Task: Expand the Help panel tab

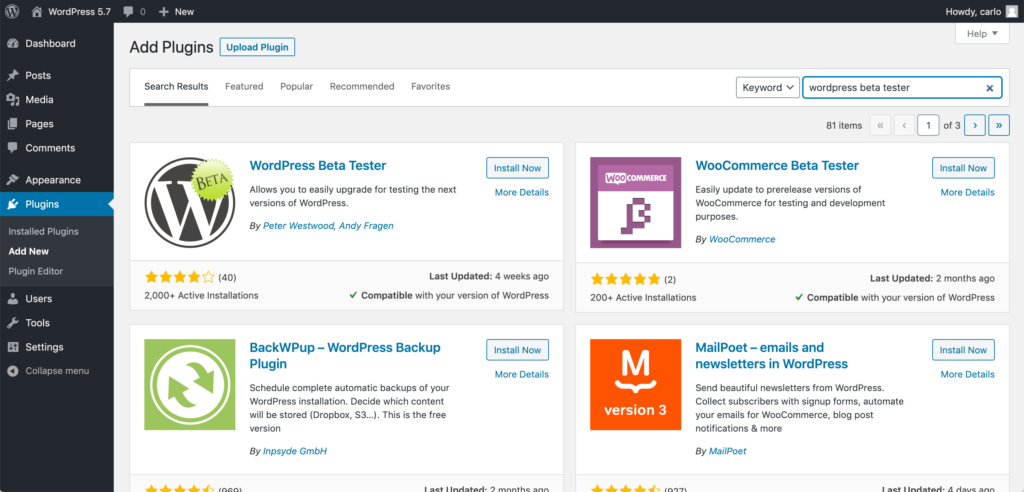Action: (982, 34)
